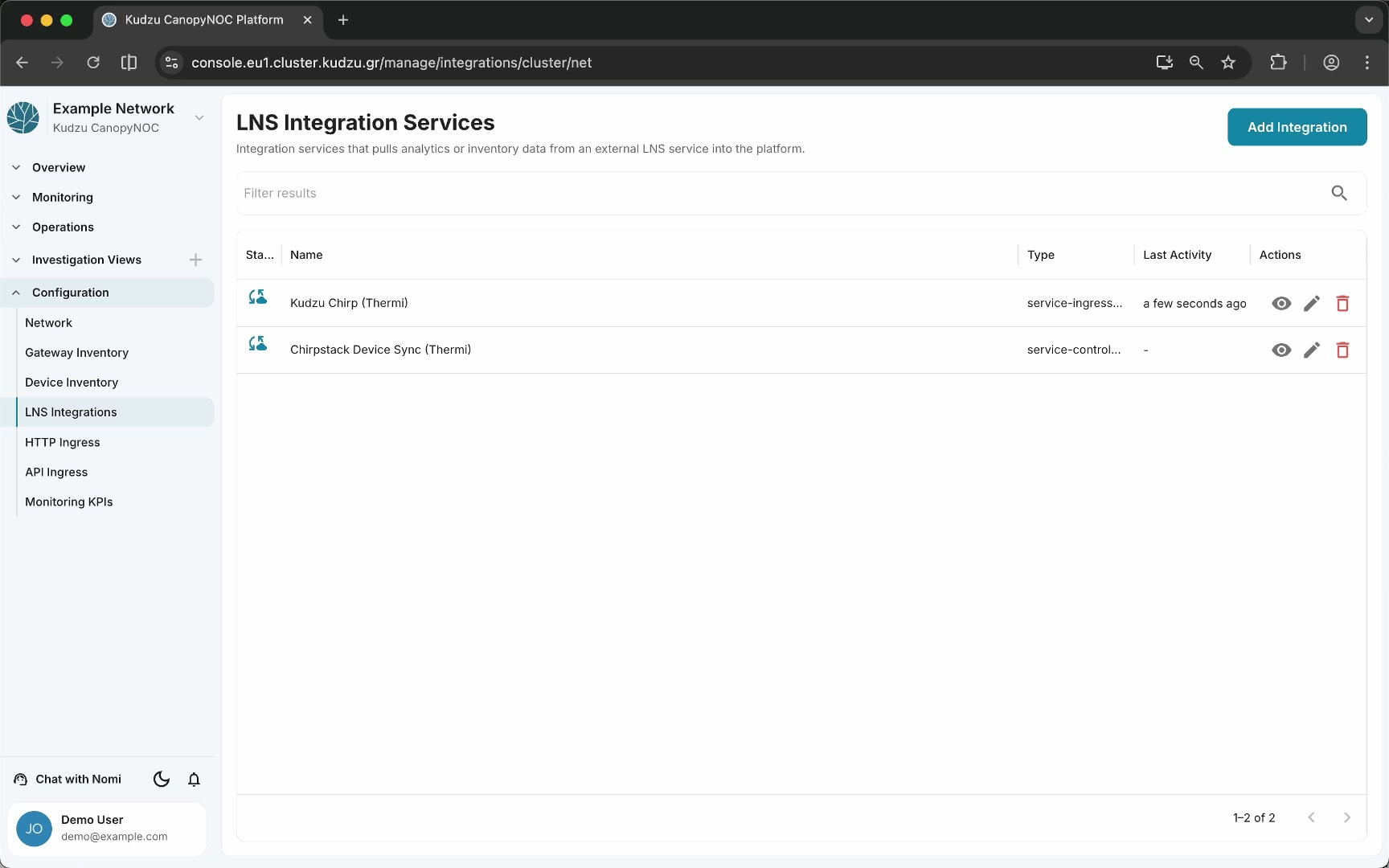Open Monitoring KPIs page
This screenshot has width=1389, height=868.
tap(69, 502)
